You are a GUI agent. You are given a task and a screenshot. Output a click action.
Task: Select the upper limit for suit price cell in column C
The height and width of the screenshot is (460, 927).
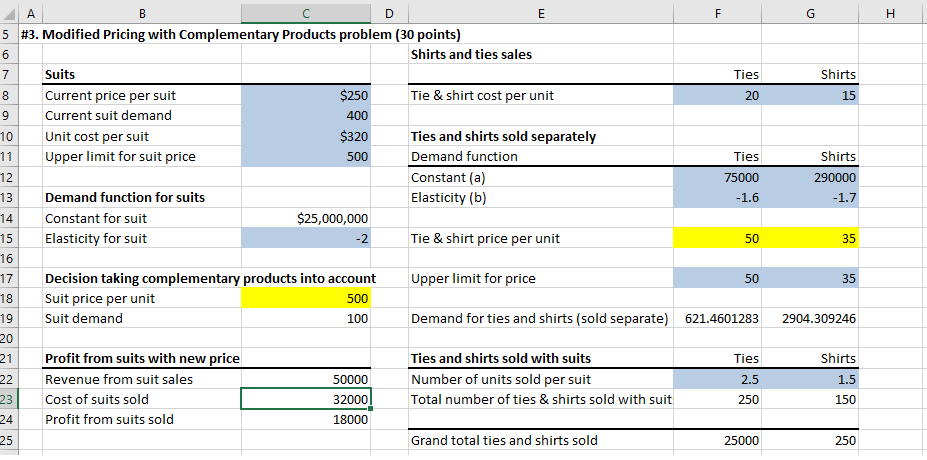306,157
